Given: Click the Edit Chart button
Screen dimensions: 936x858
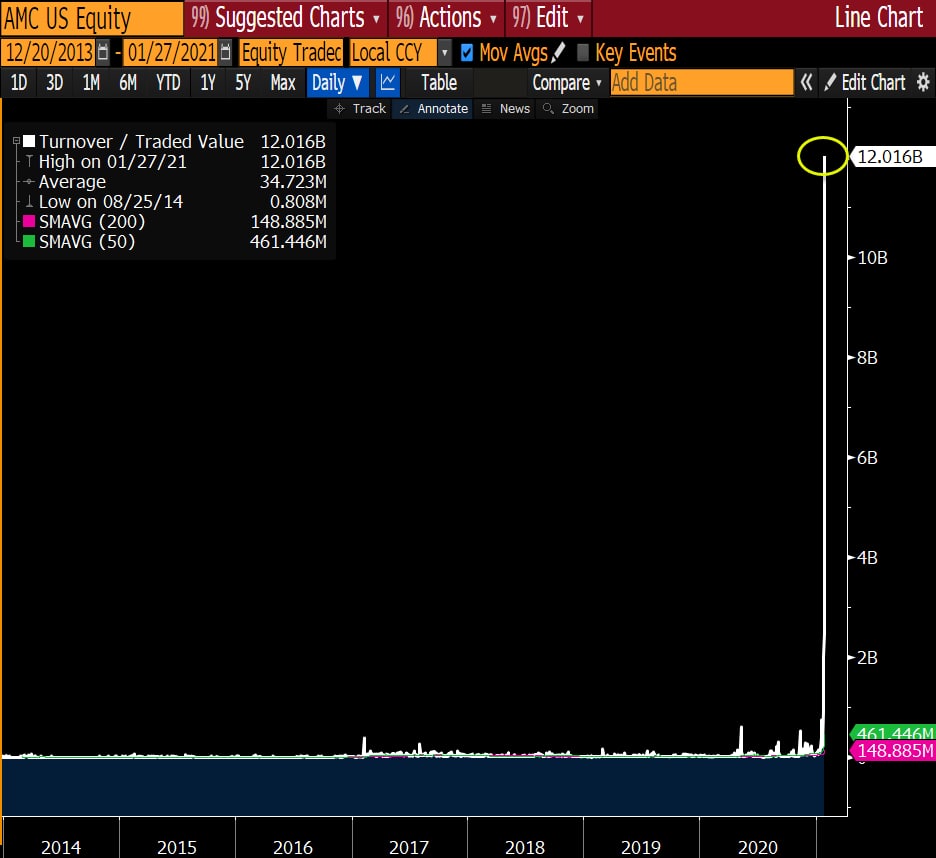Looking at the screenshot, I should point(866,82).
